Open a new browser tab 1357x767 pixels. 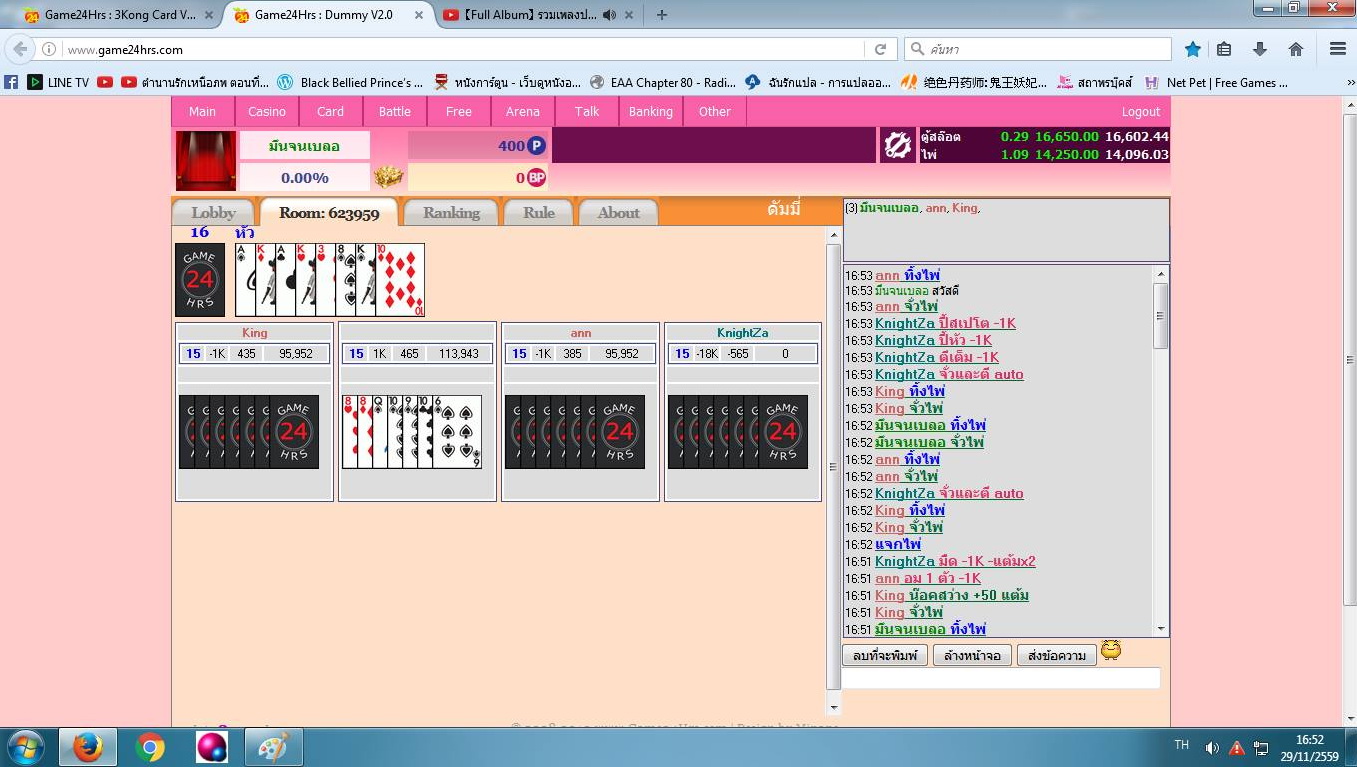click(661, 15)
